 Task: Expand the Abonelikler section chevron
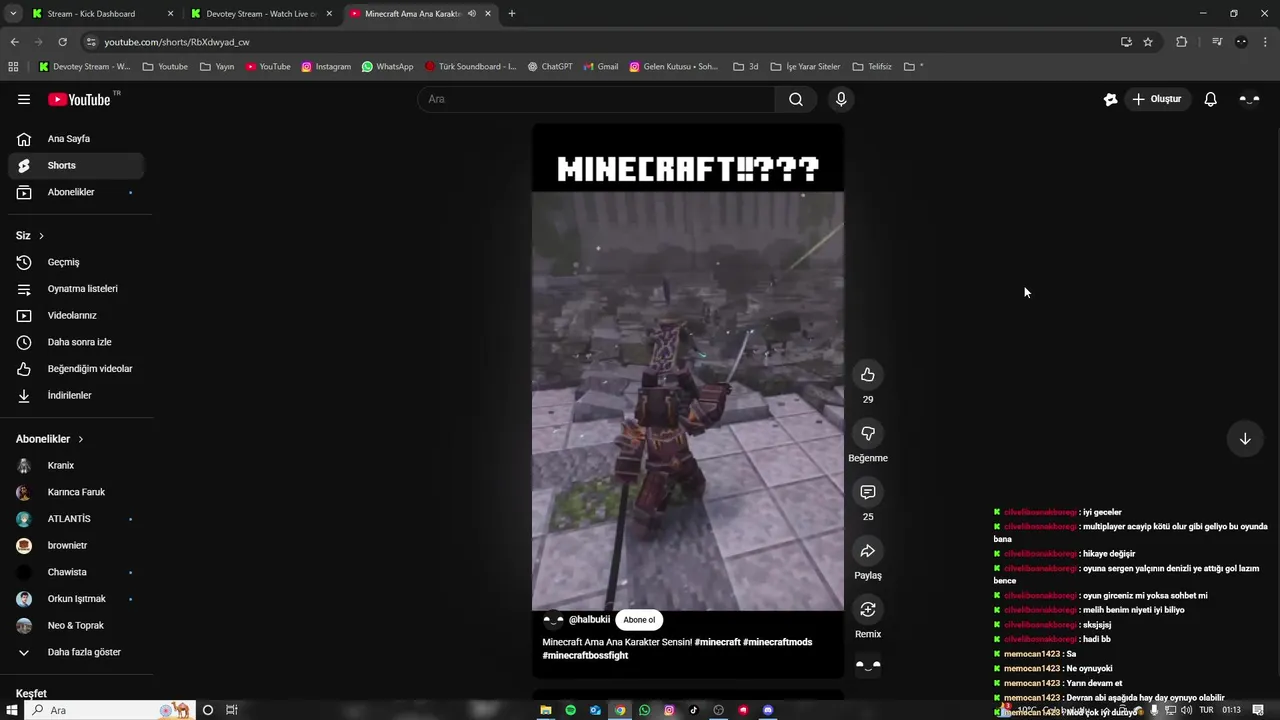(80, 439)
